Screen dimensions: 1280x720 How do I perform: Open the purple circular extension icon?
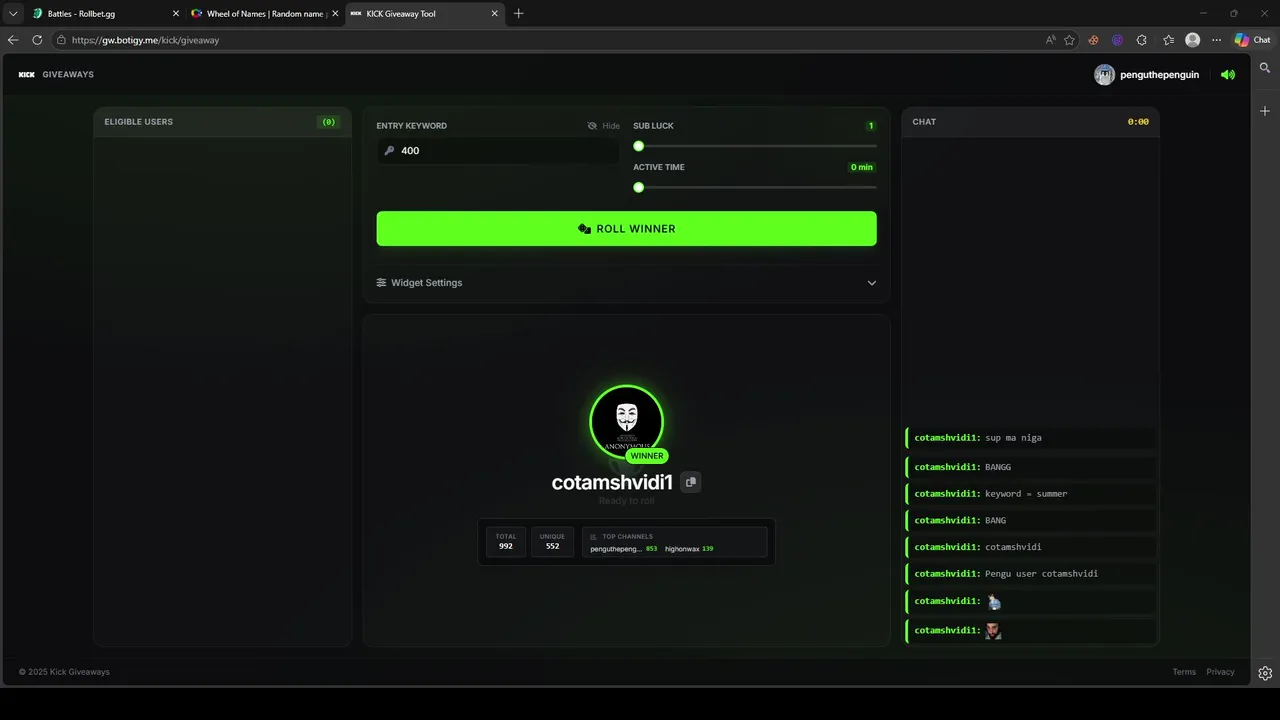click(1117, 40)
